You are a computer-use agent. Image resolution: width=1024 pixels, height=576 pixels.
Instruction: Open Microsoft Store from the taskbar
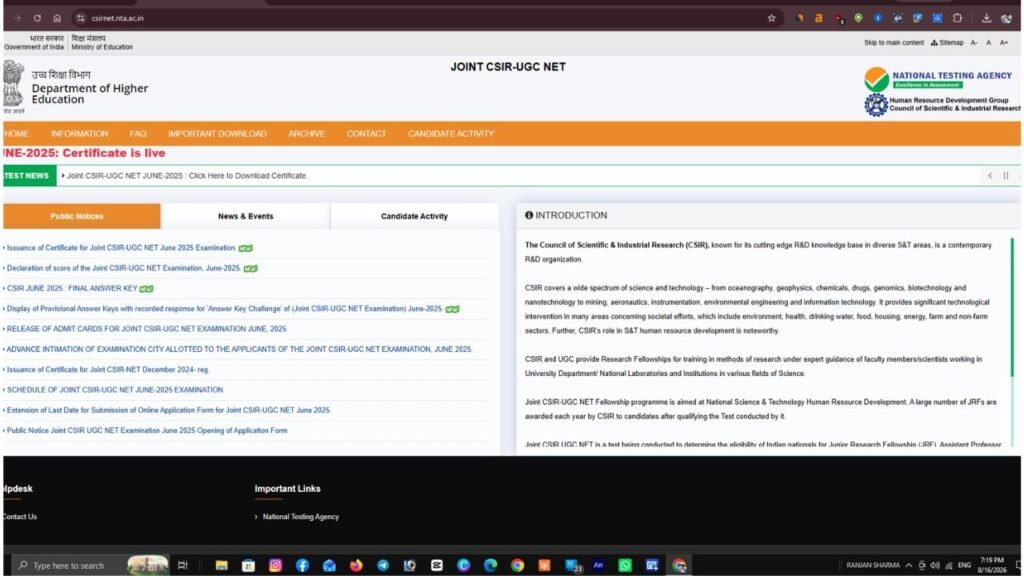click(x=248, y=566)
